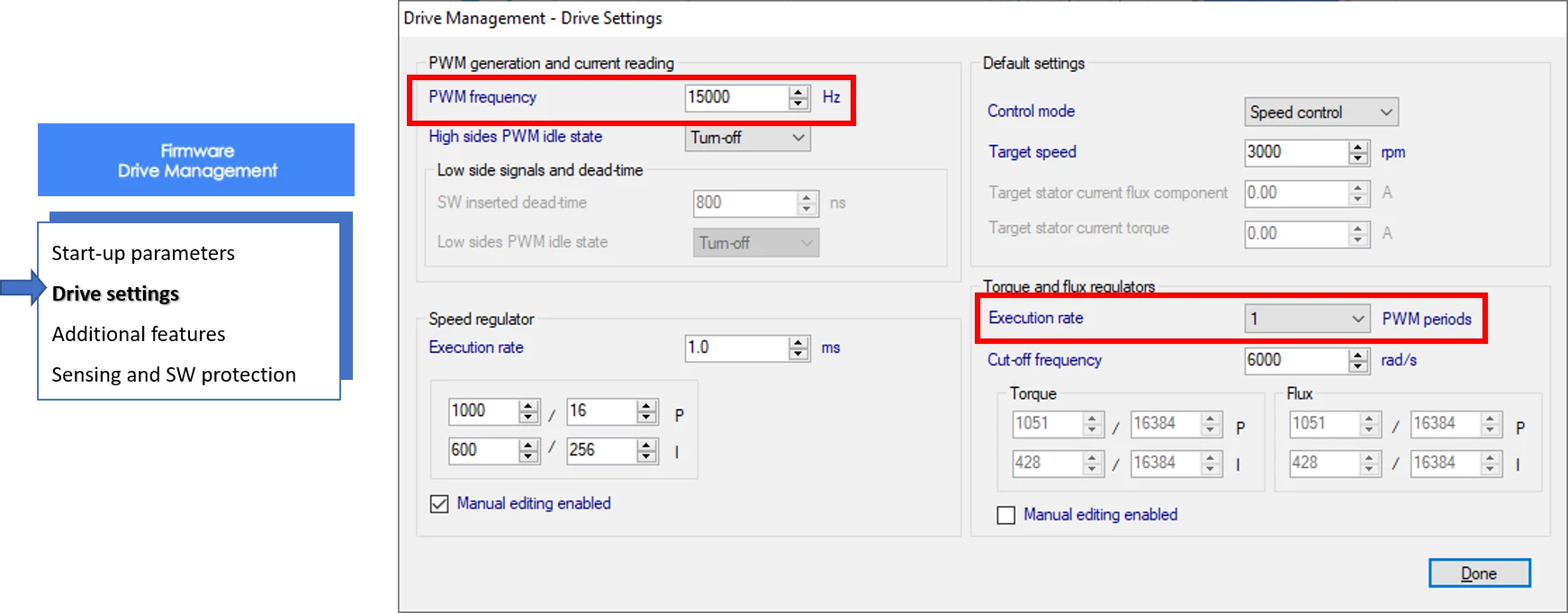Click Flux I divisor field 16384
This screenshot has height=613, width=1568.
[x=1446, y=464]
